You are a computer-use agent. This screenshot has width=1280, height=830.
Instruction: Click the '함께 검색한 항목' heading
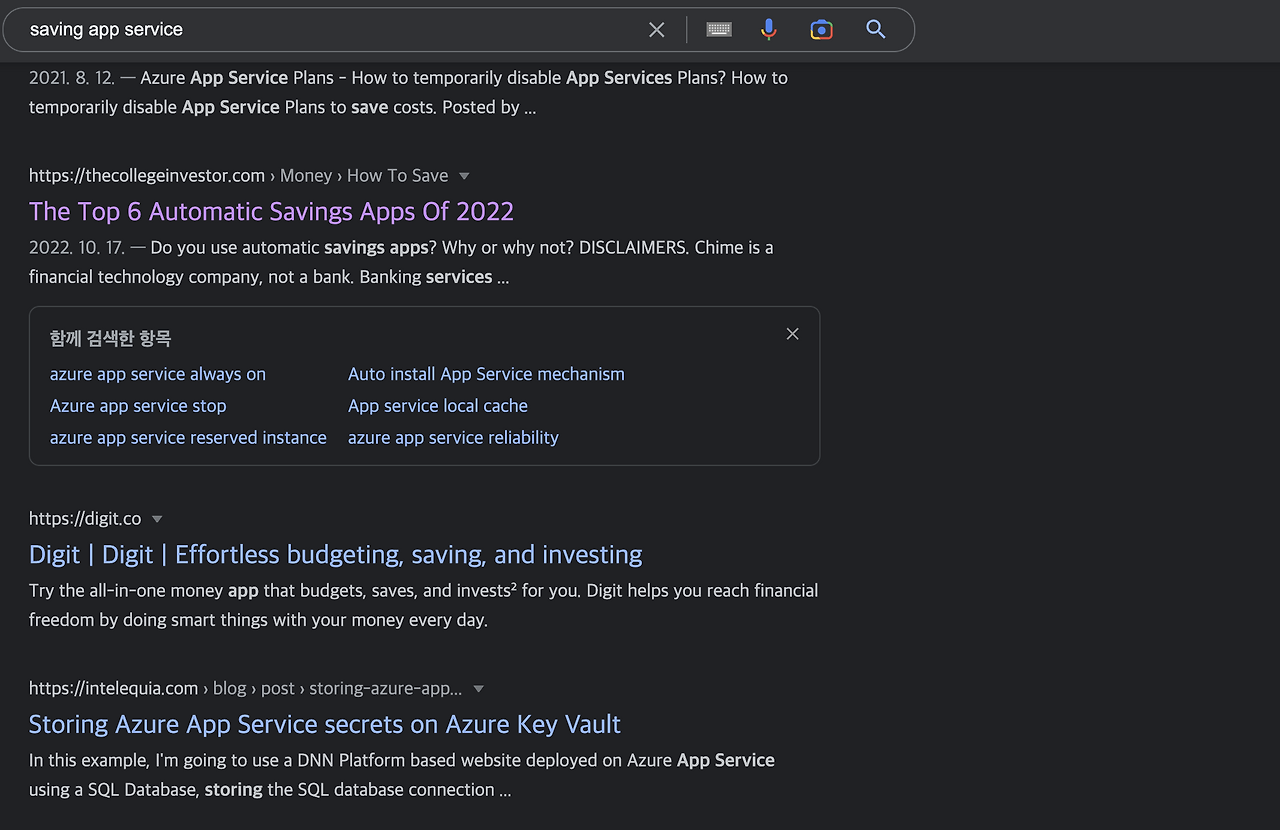point(111,339)
